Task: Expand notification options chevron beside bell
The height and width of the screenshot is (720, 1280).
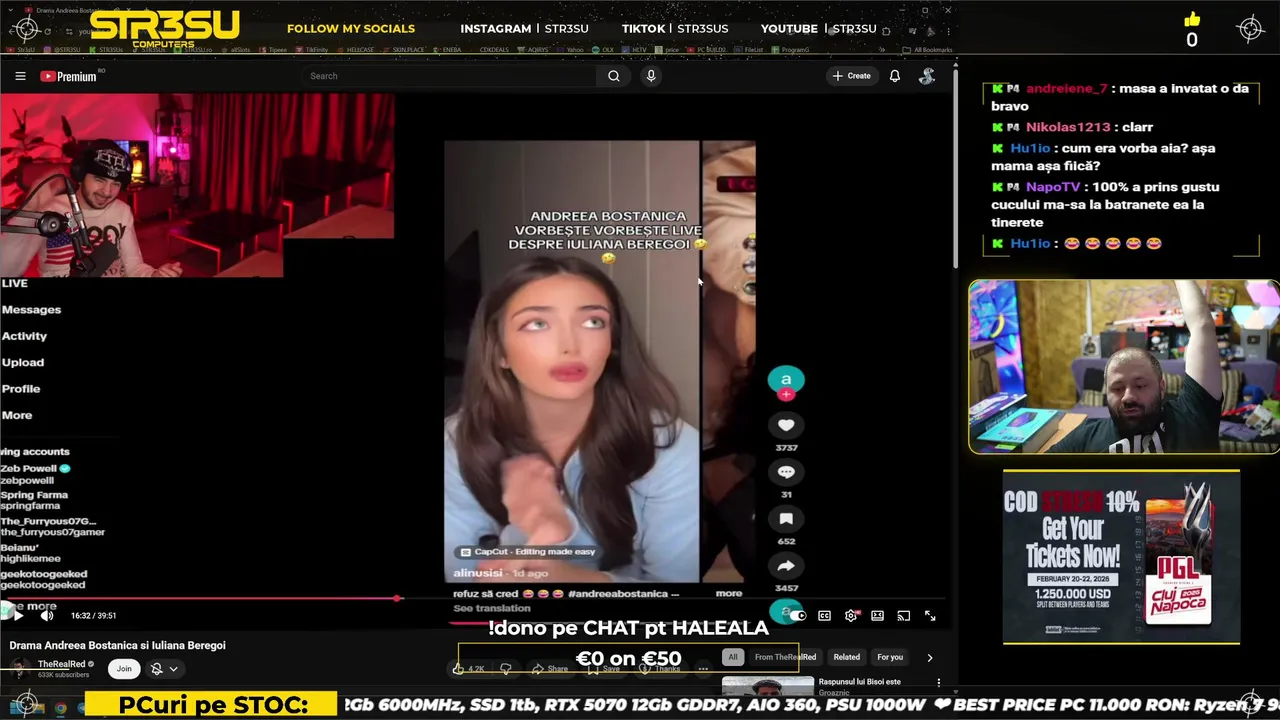Action: point(173,669)
